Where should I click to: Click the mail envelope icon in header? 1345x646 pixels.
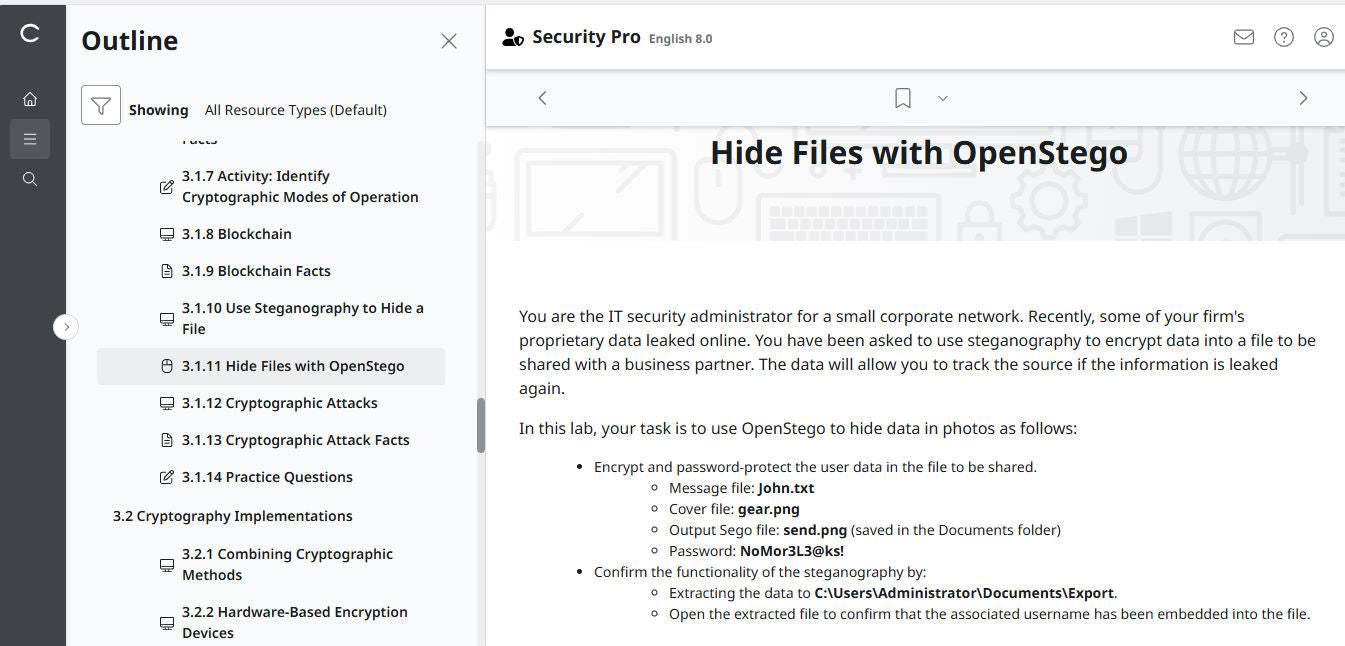tap(1243, 37)
